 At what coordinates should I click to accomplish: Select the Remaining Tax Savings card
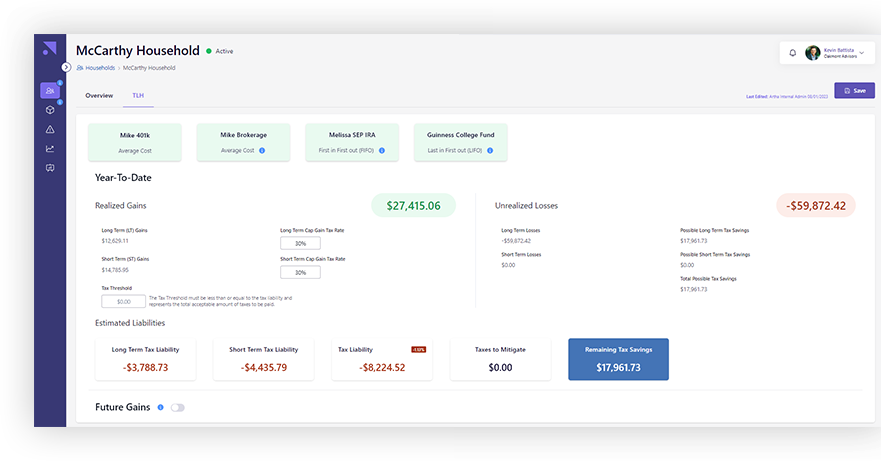[618, 359]
